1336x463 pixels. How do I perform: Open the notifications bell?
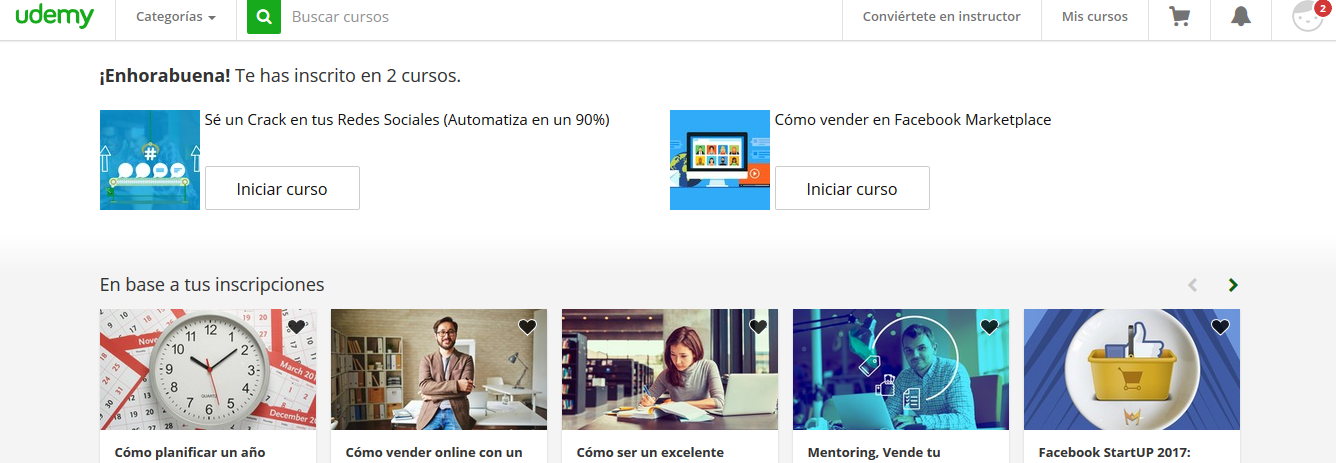(1241, 17)
